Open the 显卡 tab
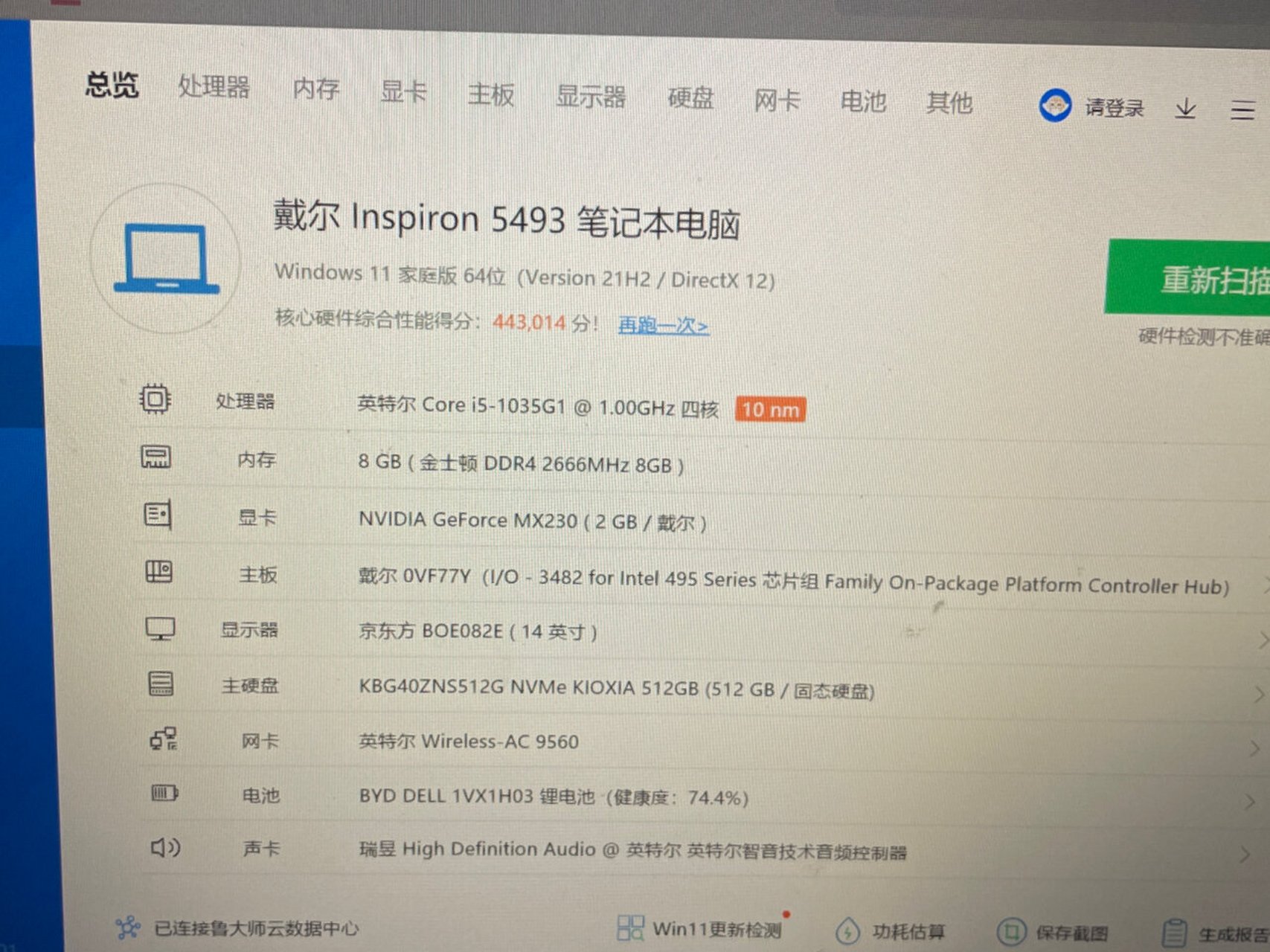This screenshot has width=1270, height=952. coord(403,91)
